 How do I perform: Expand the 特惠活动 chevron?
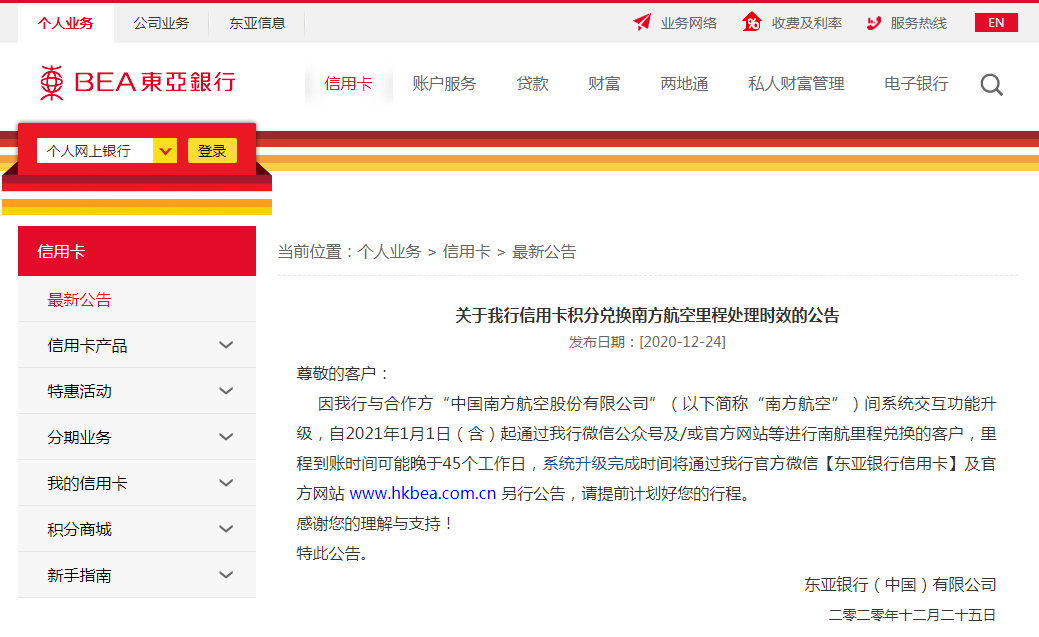click(226, 391)
